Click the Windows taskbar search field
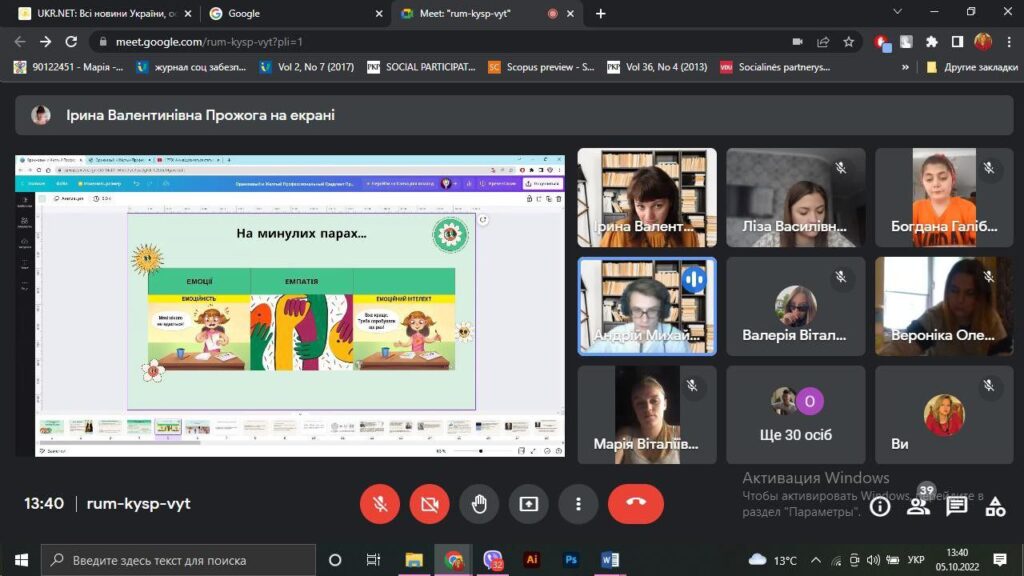Viewport: 1024px width, 576px height. (x=178, y=560)
